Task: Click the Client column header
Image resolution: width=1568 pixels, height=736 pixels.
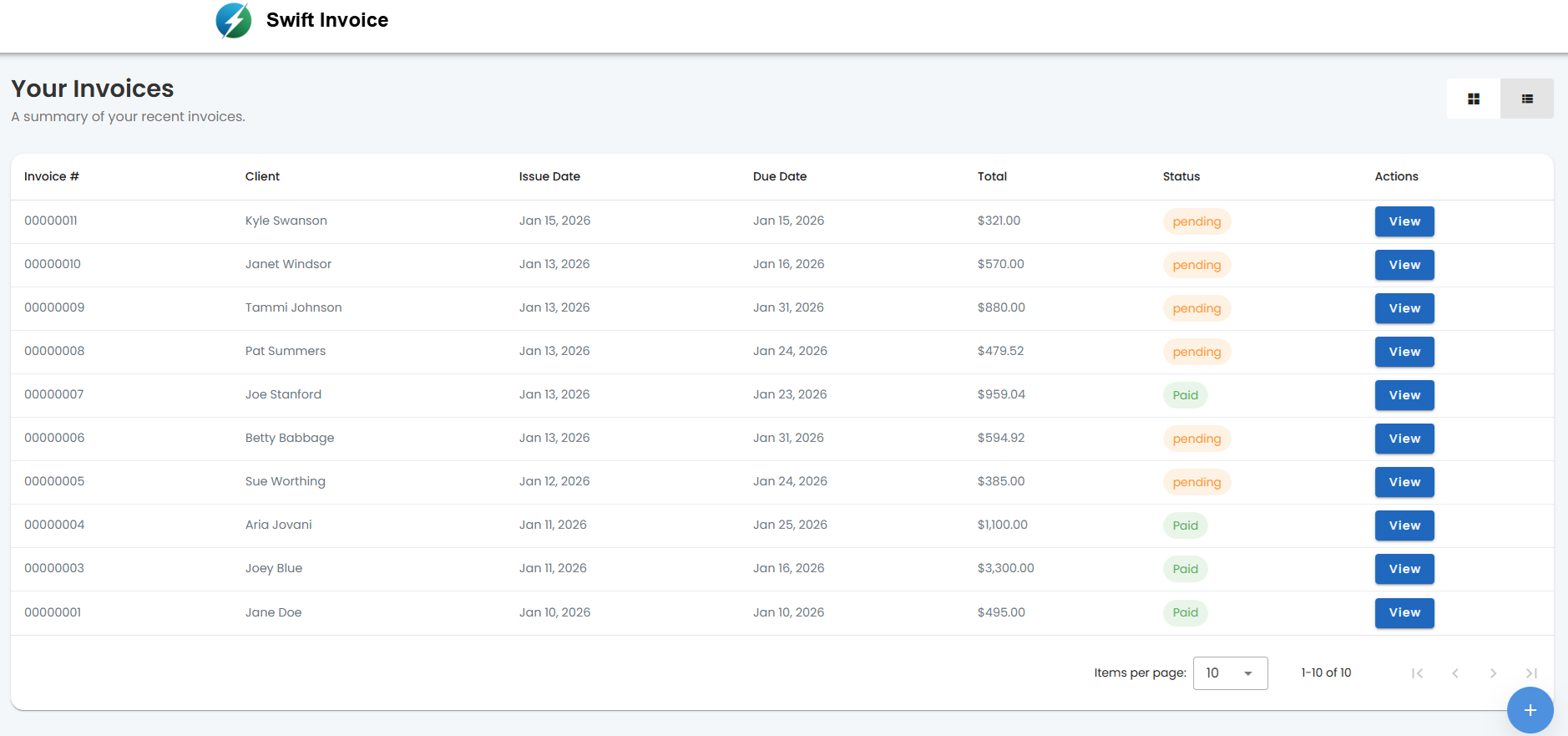Action: 262,176
